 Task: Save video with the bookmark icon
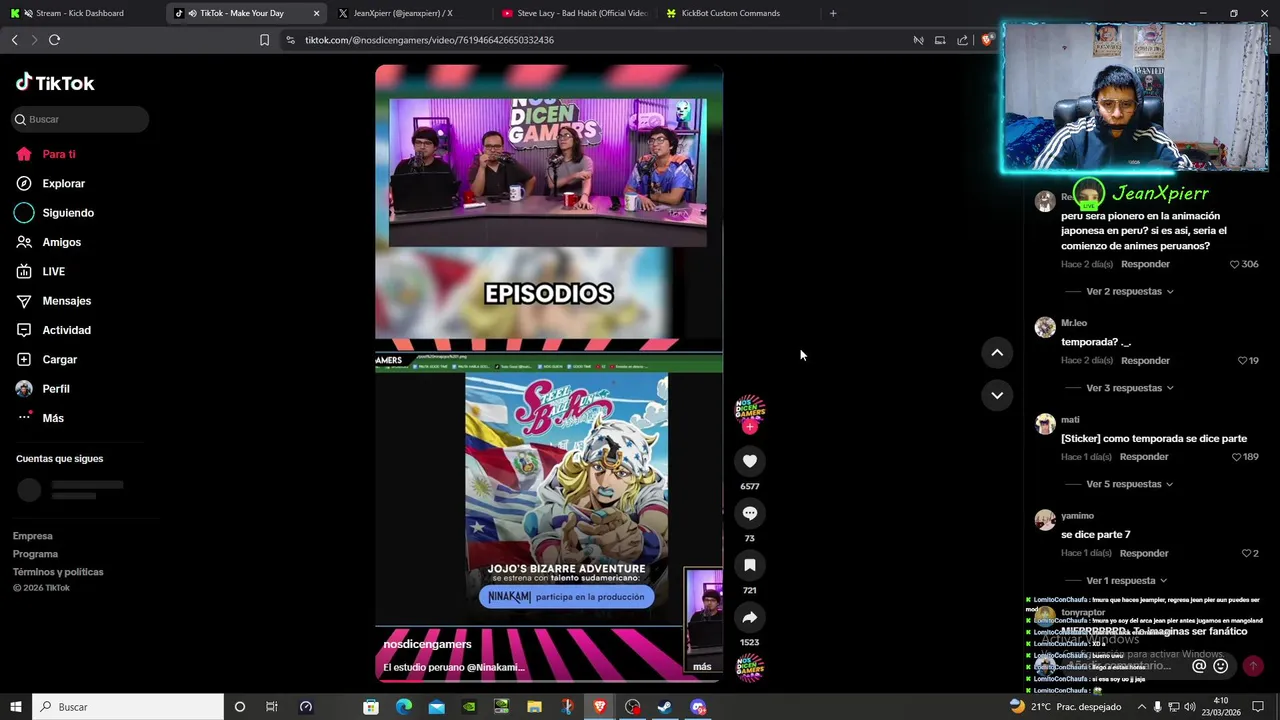click(750, 565)
